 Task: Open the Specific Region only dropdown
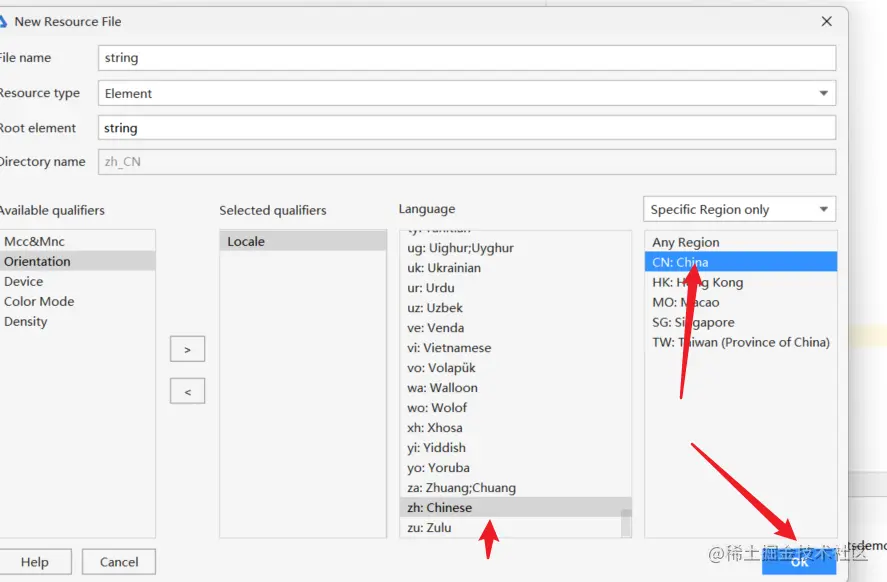739,209
